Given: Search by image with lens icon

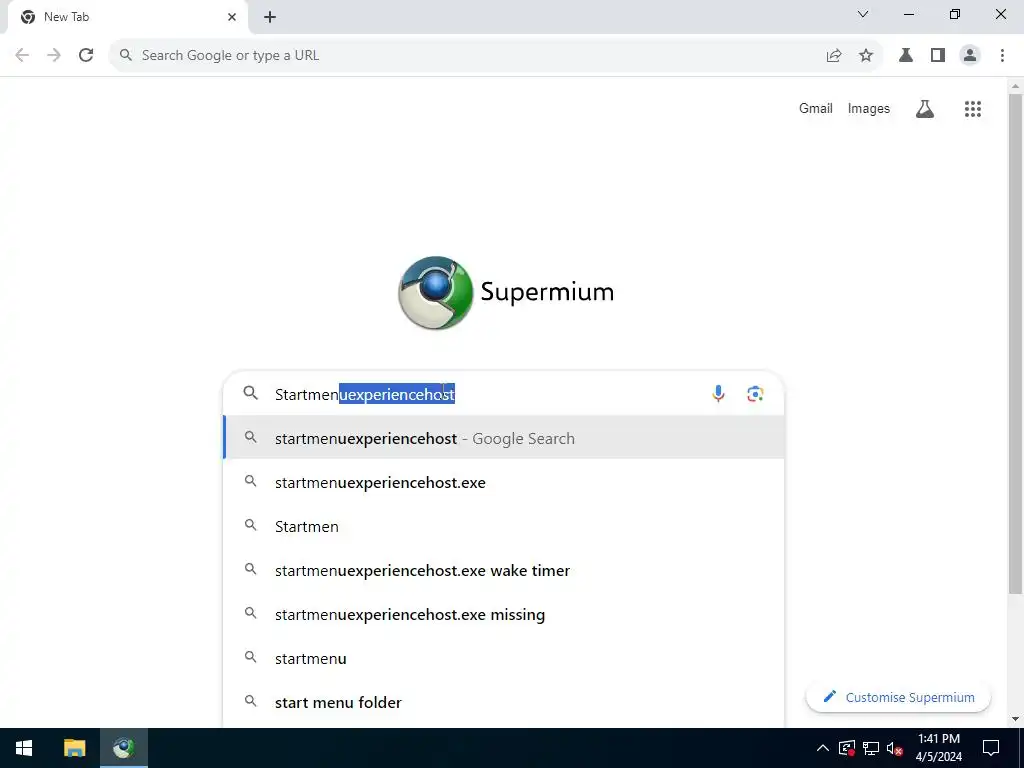Looking at the screenshot, I should click(755, 394).
